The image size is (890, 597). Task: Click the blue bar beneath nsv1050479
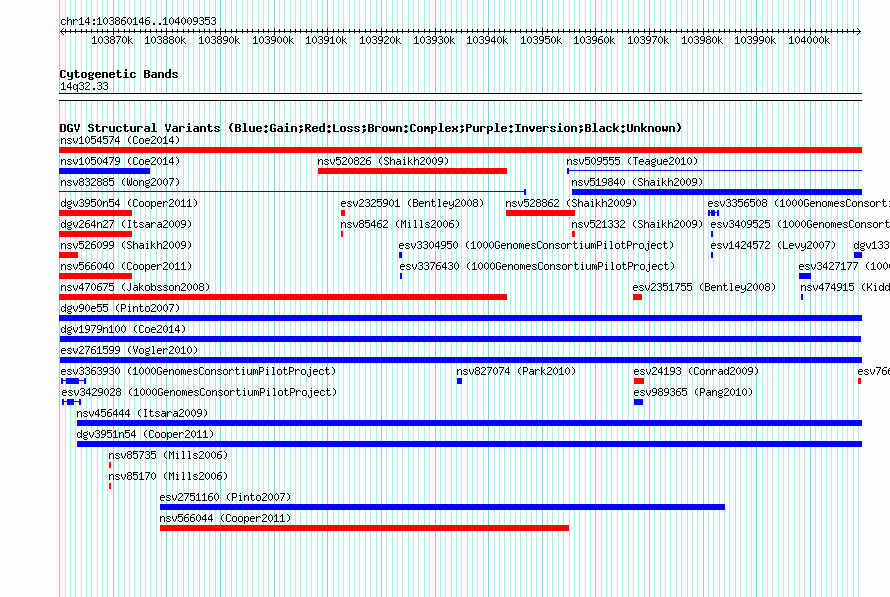point(104,171)
